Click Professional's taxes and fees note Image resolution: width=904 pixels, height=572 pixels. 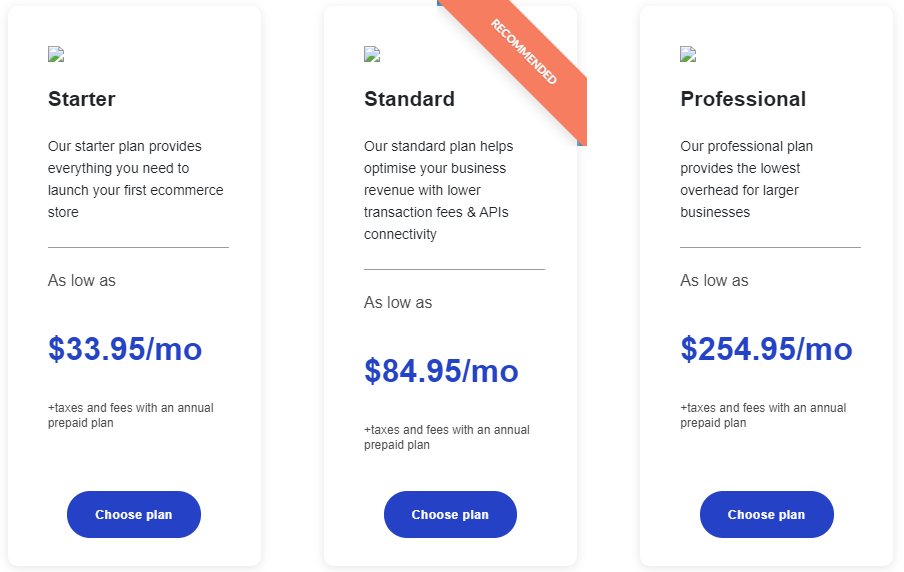tap(763, 415)
